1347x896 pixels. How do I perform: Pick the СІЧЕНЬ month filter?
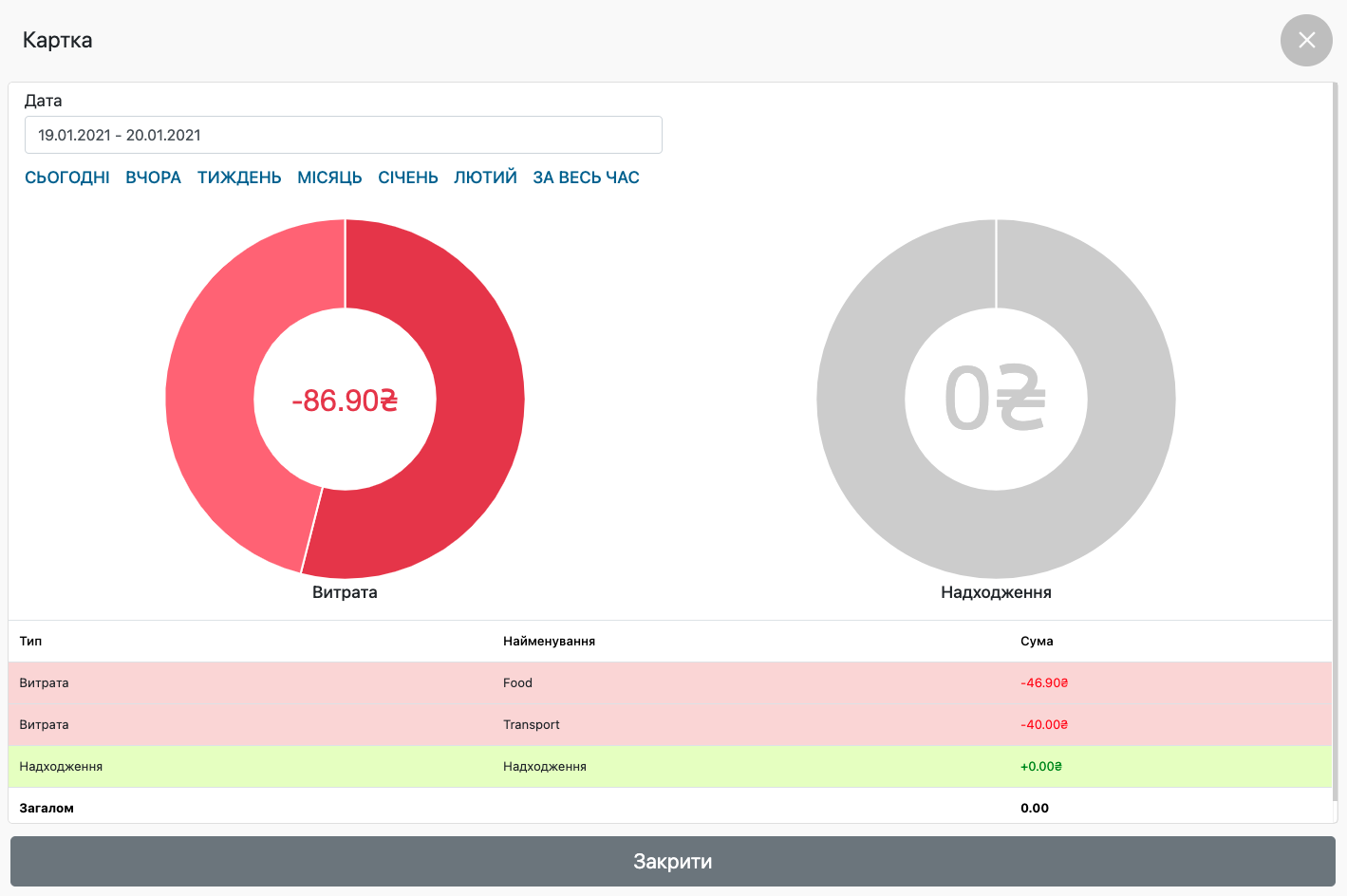click(x=408, y=177)
